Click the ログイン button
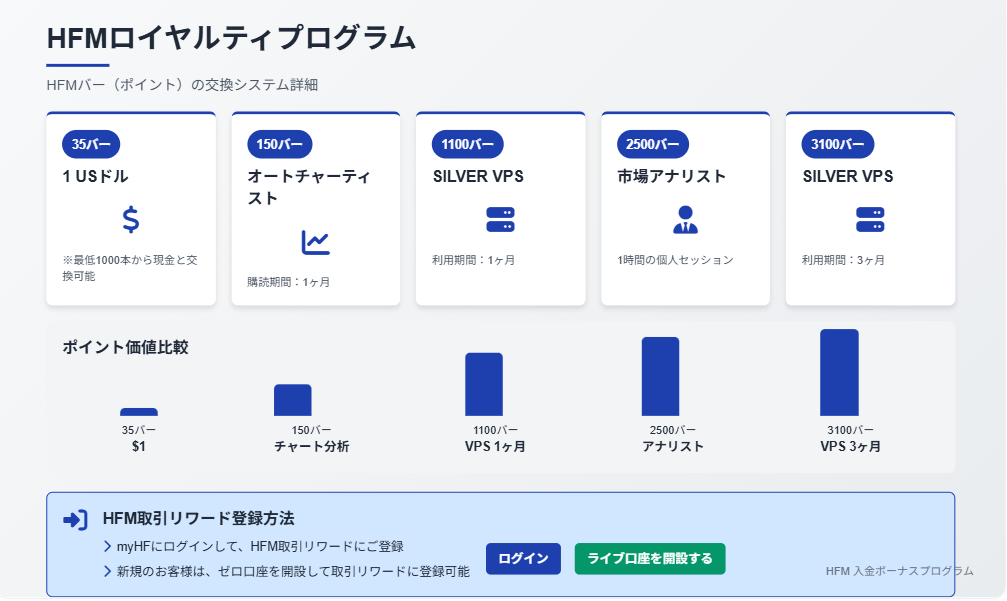Viewport: 1007px width, 601px height. (x=523, y=559)
